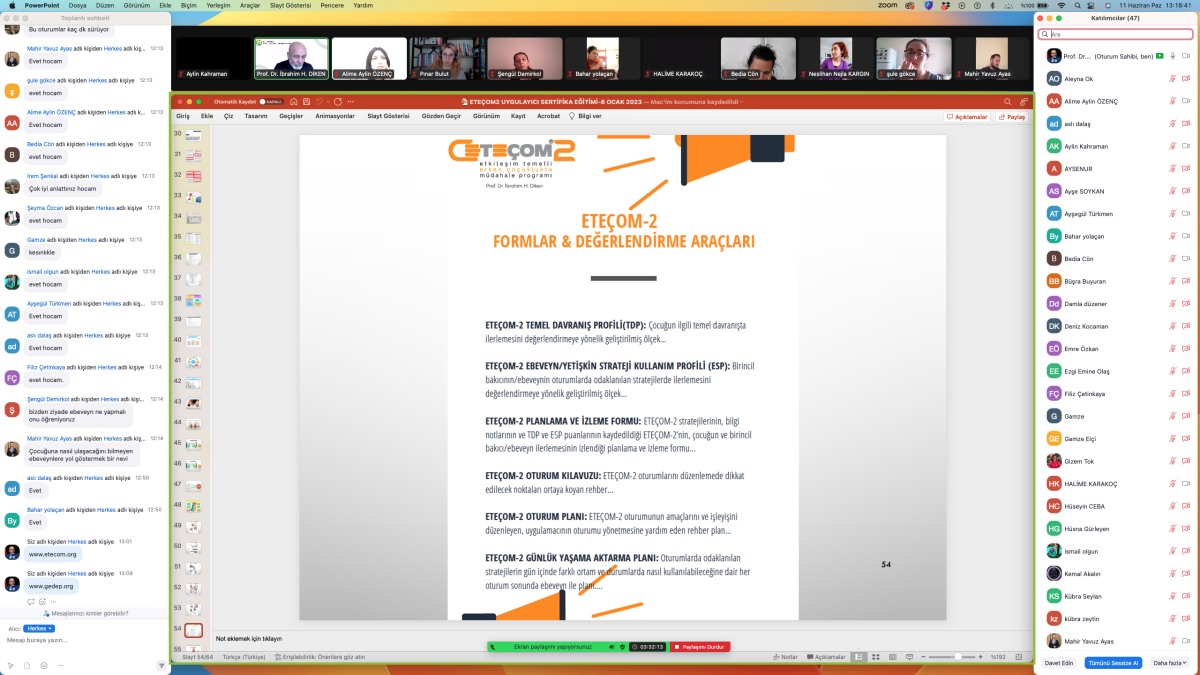The width and height of the screenshot is (1200, 675).
Task: Toggle Açıklamalar in the status bar
Action: [826, 657]
